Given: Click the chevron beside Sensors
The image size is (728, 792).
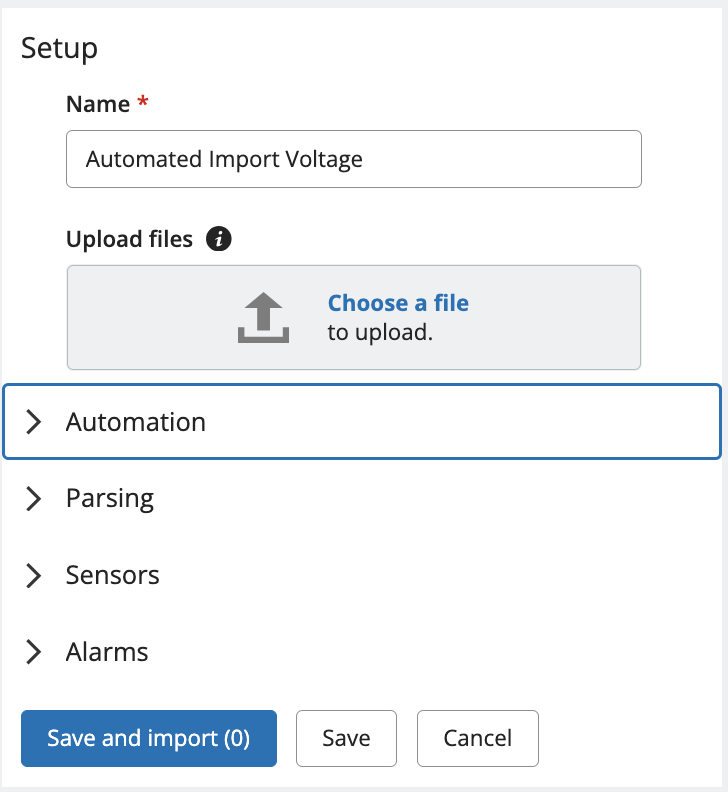Looking at the screenshot, I should coord(33,575).
